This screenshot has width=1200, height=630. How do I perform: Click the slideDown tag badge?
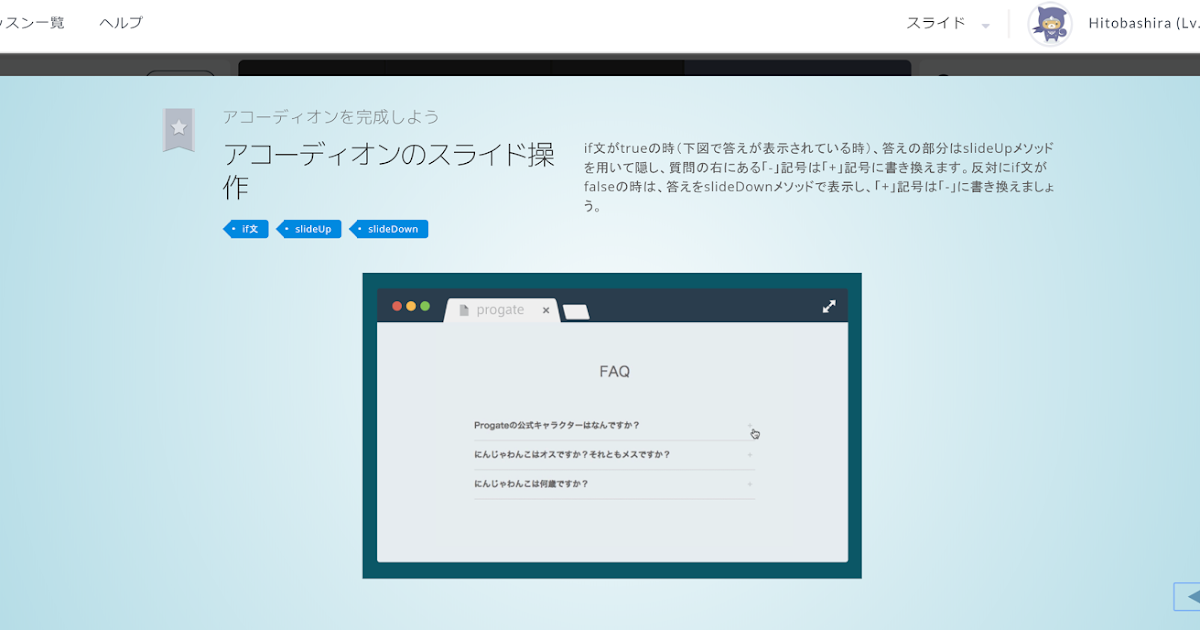click(x=389, y=229)
